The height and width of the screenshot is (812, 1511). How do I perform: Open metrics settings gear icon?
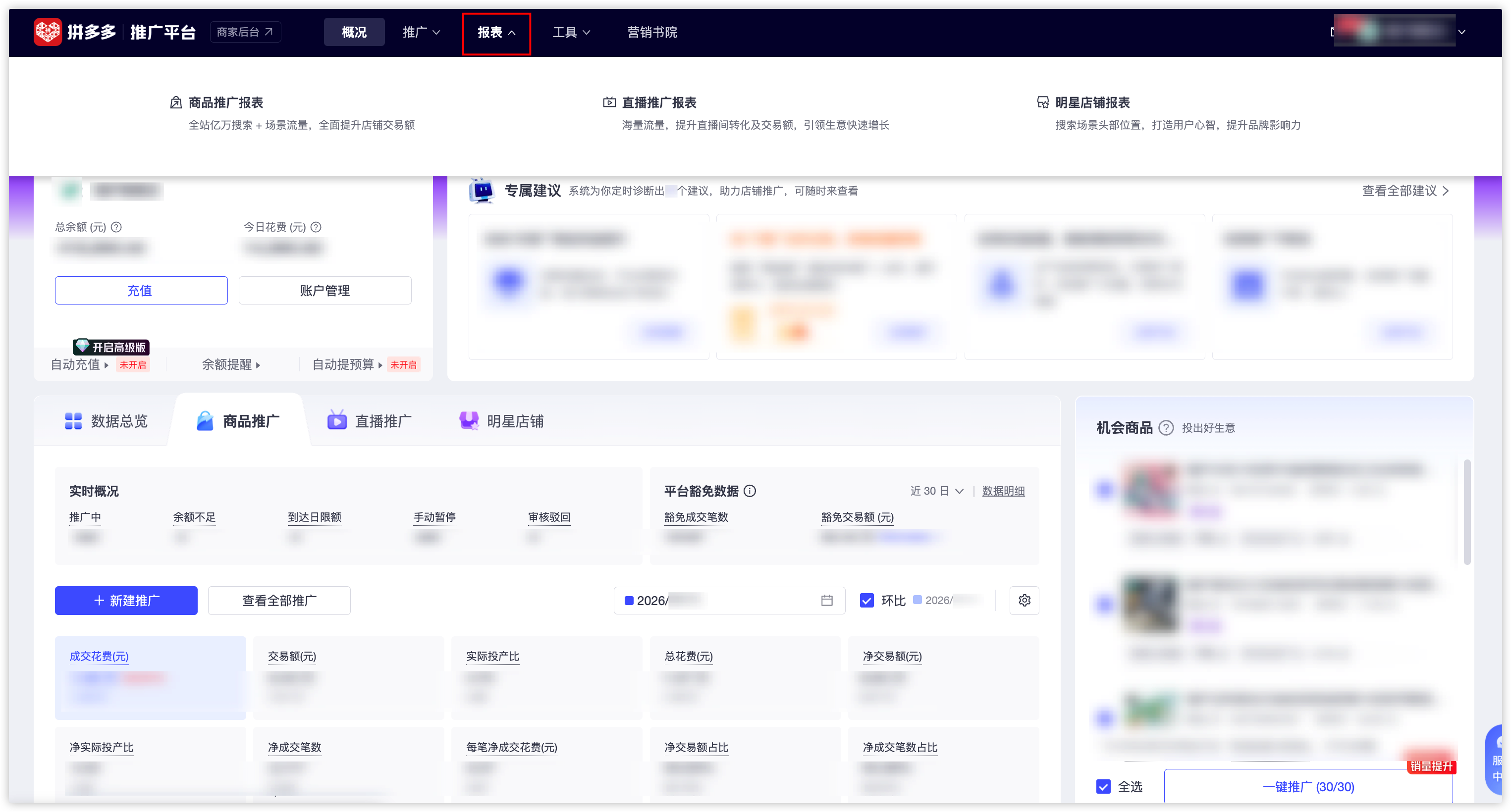point(1024,601)
